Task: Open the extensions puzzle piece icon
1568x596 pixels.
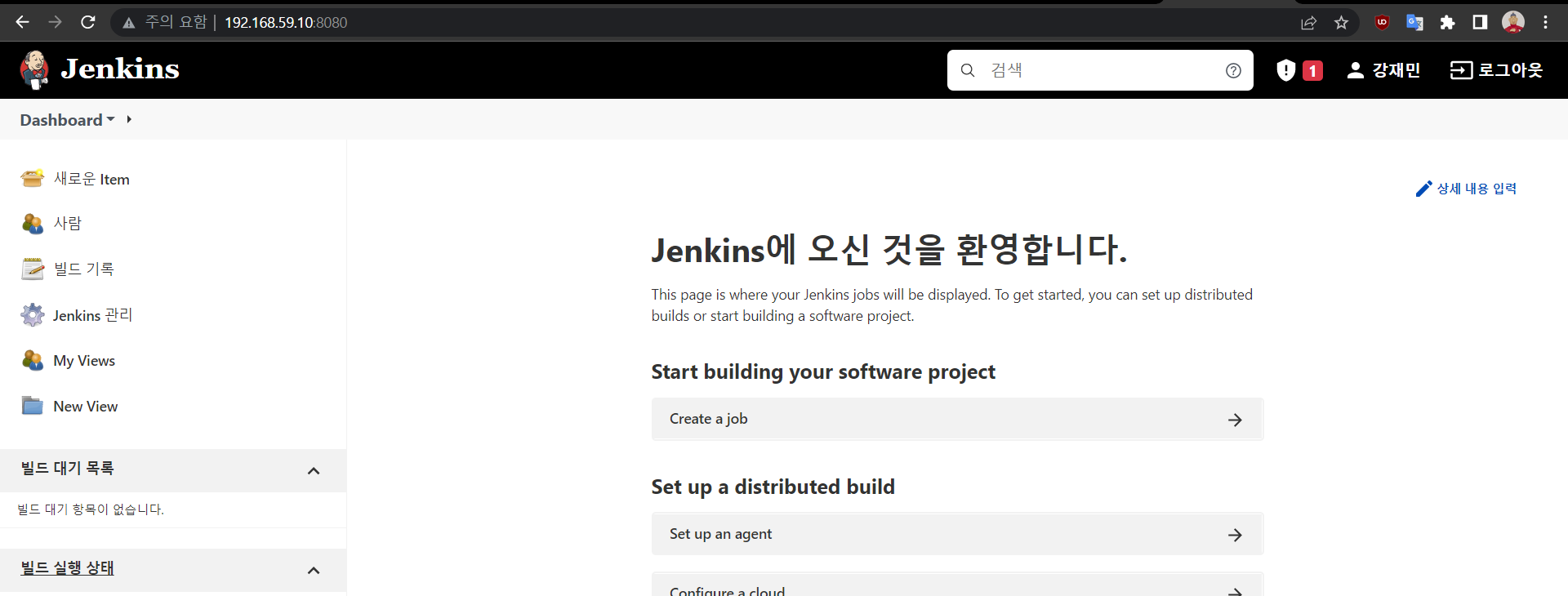Action: (x=1447, y=22)
